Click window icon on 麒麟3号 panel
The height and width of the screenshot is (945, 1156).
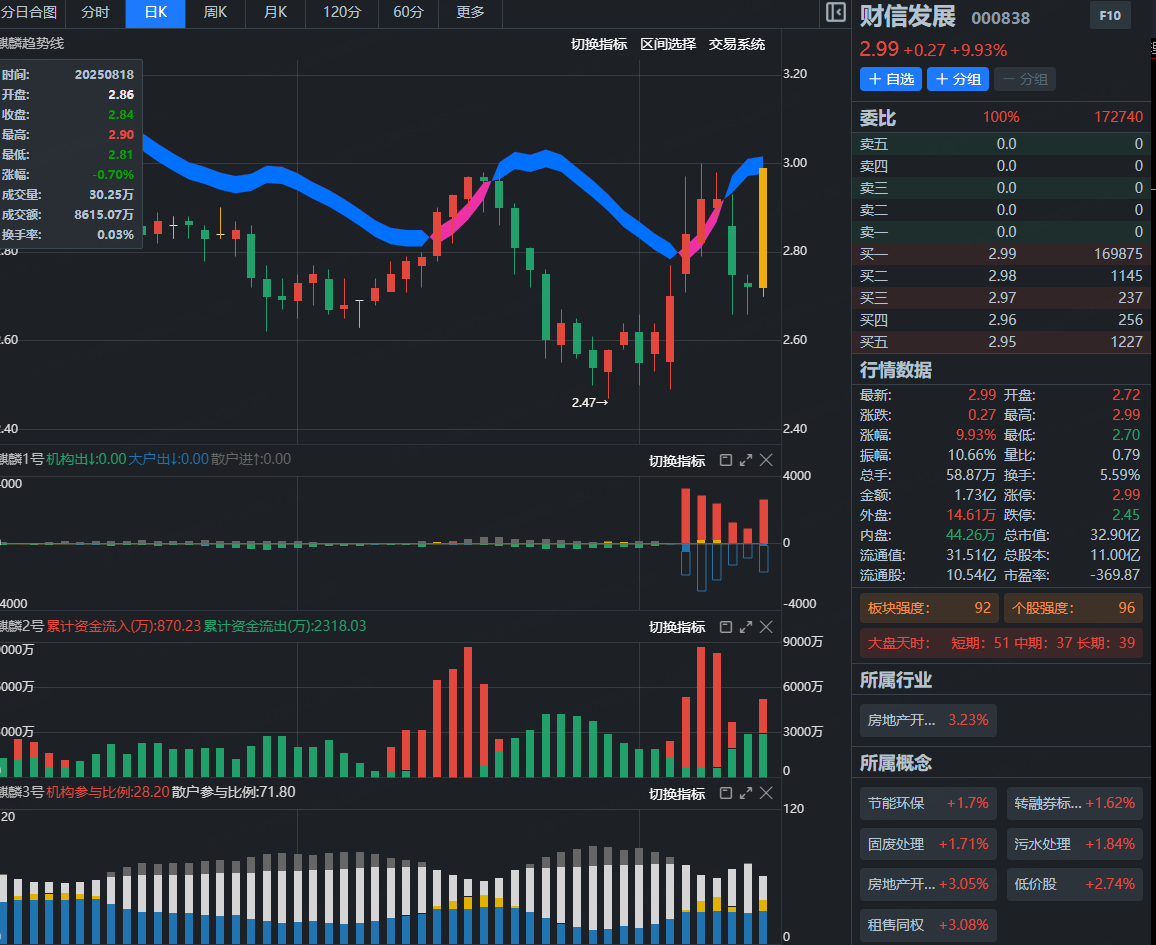[x=726, y=793]
